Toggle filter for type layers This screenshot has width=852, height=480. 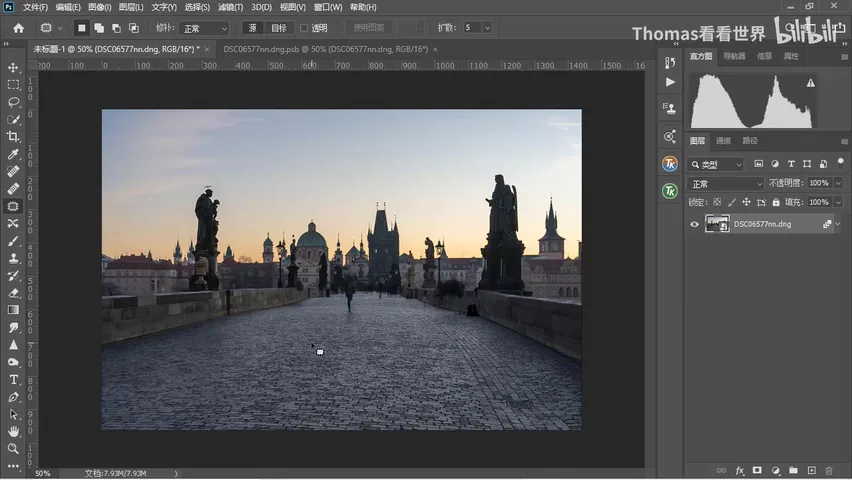click(x=791, y=164)
